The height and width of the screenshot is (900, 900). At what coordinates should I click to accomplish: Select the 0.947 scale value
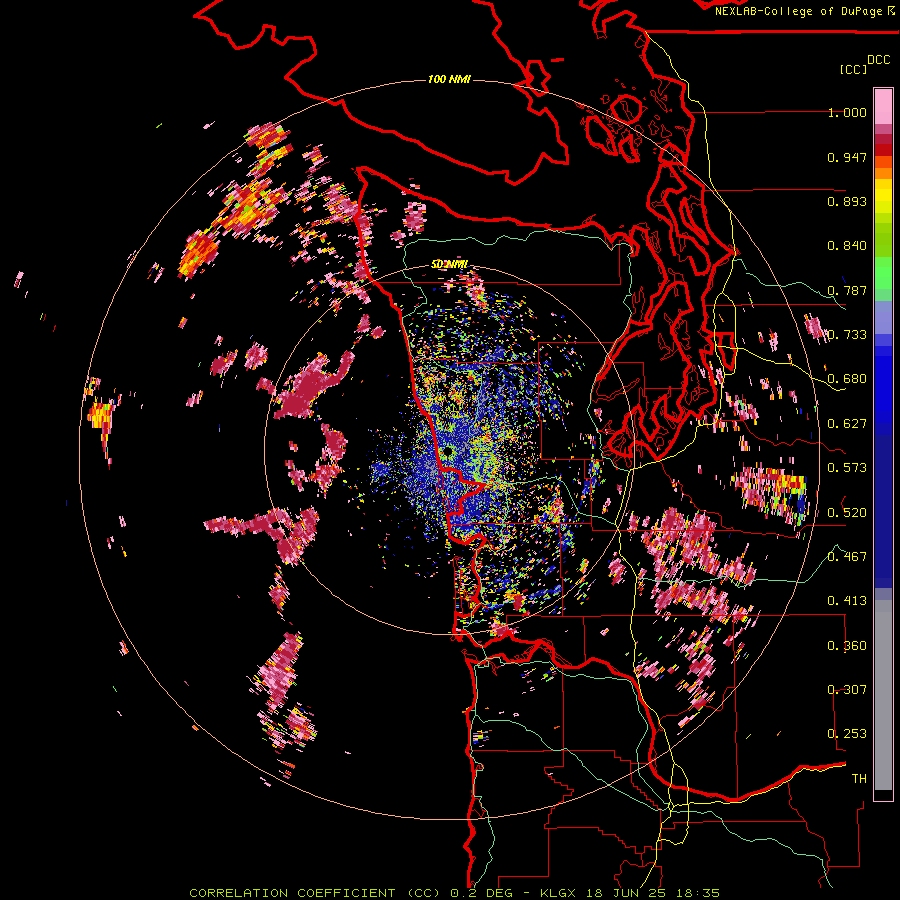pos(847,157)
